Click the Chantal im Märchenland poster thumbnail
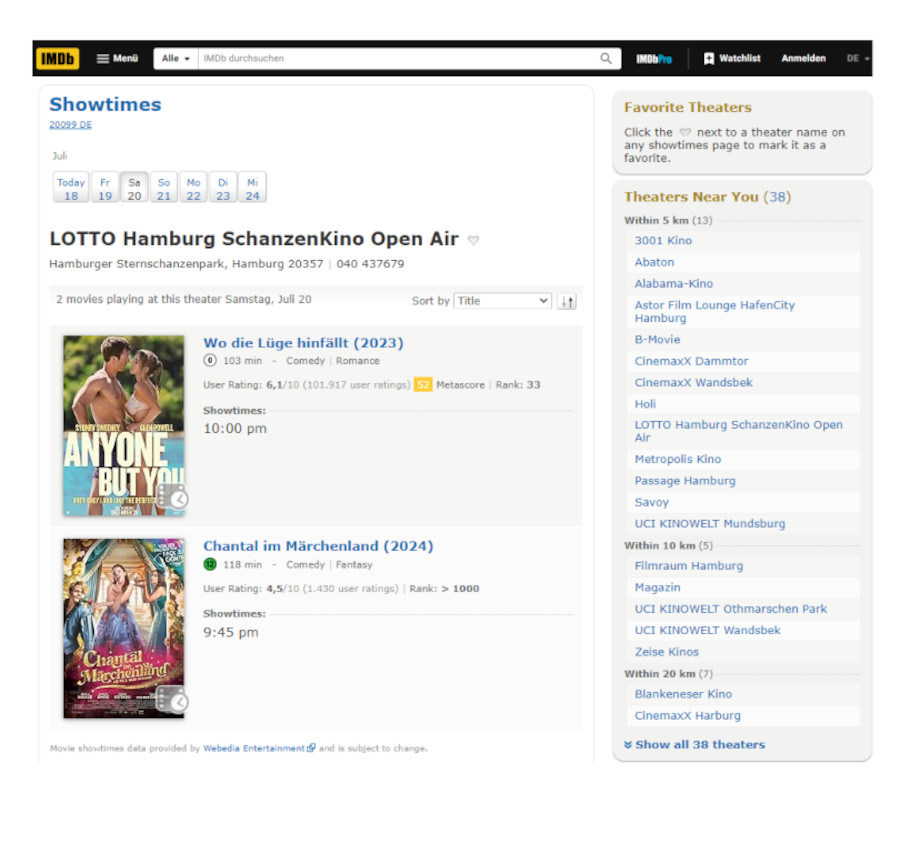 (123, 628)
